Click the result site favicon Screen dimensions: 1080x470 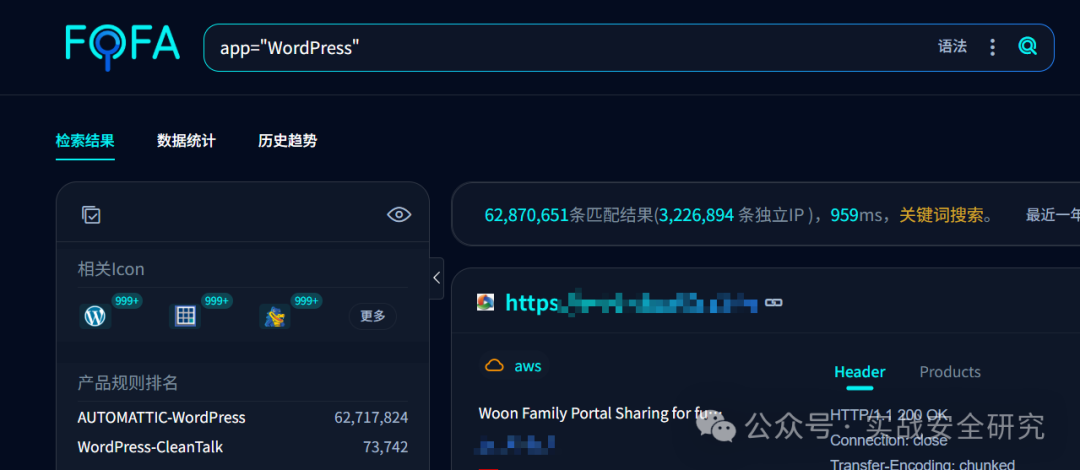pos(486,302)
